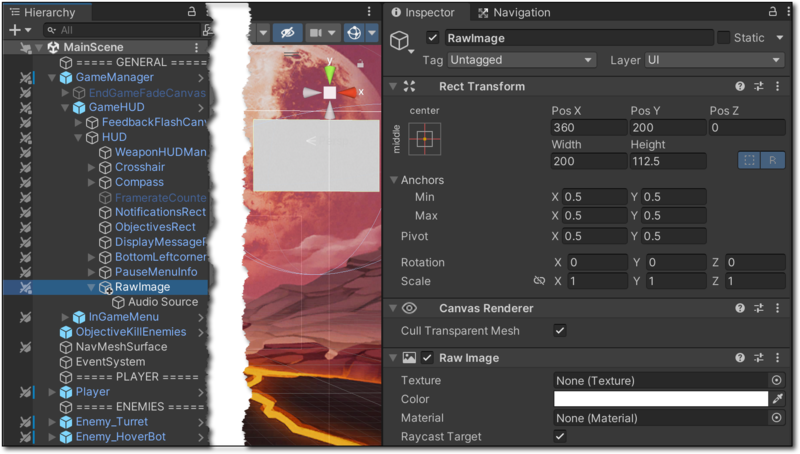800x454 pixels.
Task: Toggle scene visibility button in Scene toolbar
Action: pos(288,33)
